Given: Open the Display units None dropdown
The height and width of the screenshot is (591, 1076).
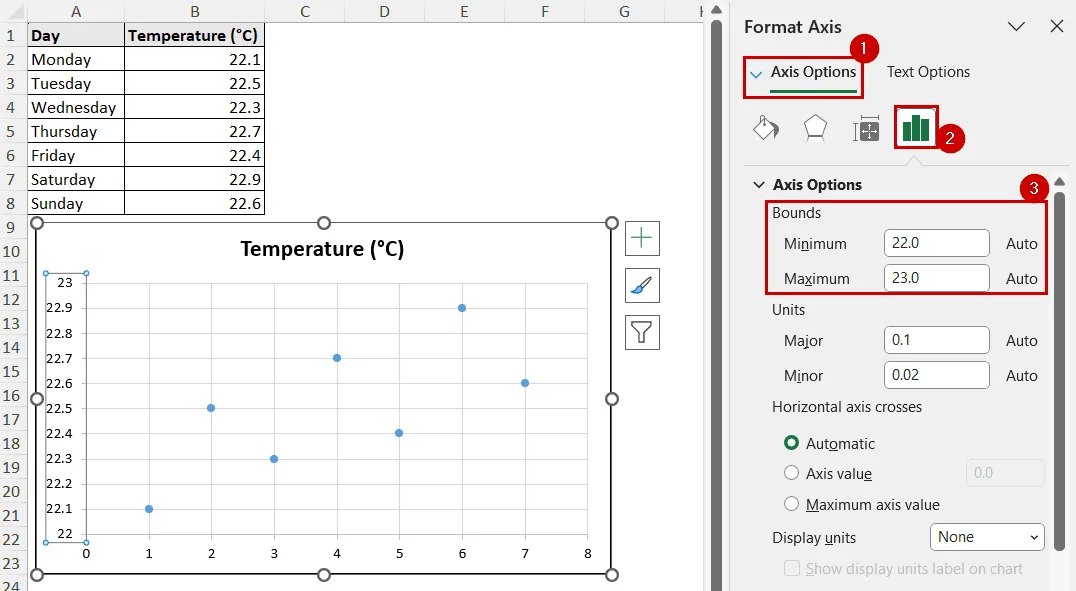Looking at the screenshot, I should (987, 537).
